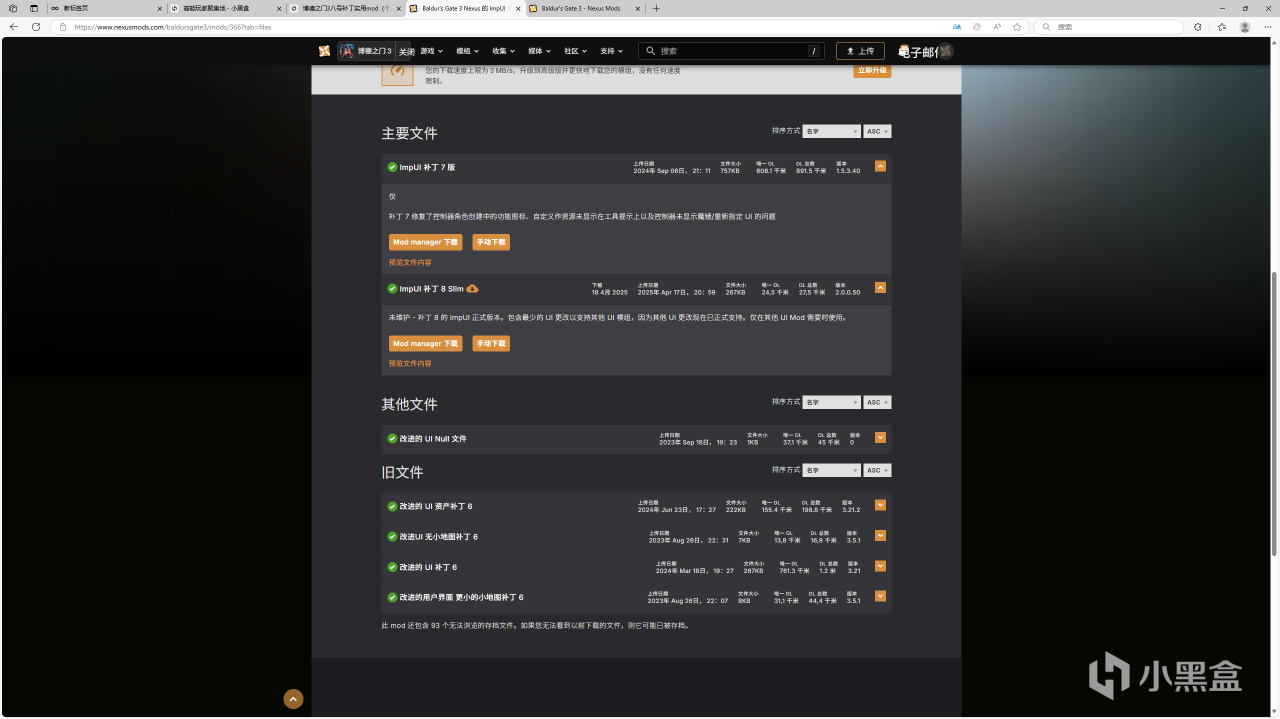Click green check icon of 改进的 UI 补丁 6

[392, 567]
